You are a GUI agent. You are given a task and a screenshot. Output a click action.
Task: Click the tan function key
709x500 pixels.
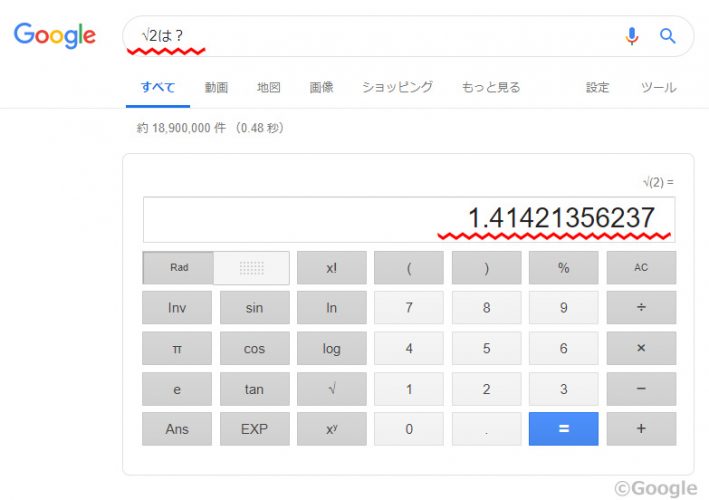(x=255, y=389)
